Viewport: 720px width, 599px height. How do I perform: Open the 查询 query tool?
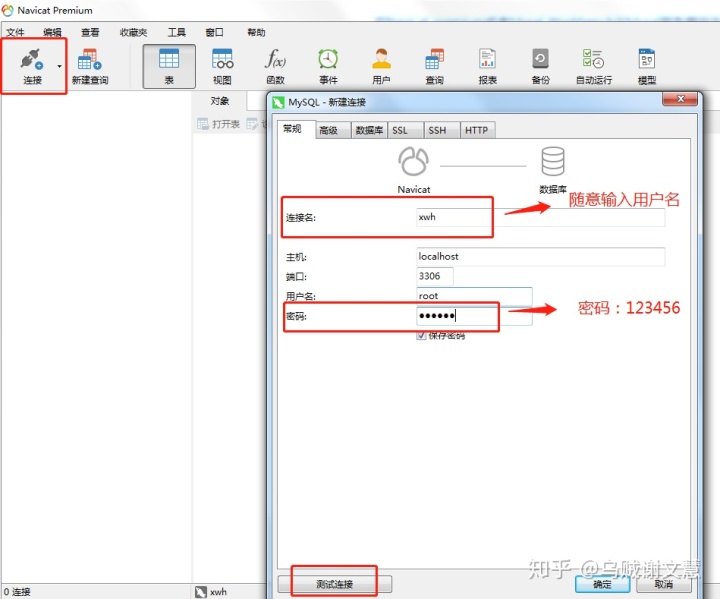[x=434, y=67]
